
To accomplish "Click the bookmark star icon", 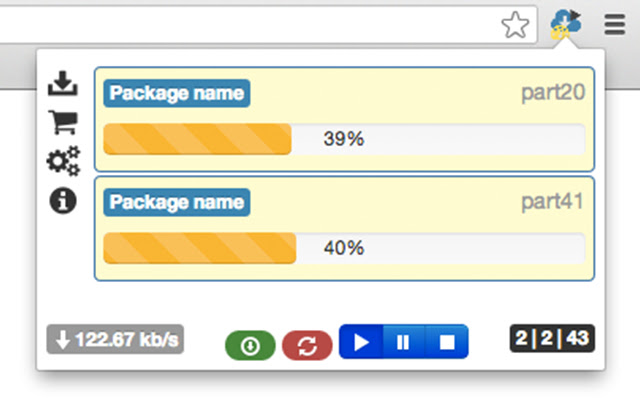I will coord(515,26).
